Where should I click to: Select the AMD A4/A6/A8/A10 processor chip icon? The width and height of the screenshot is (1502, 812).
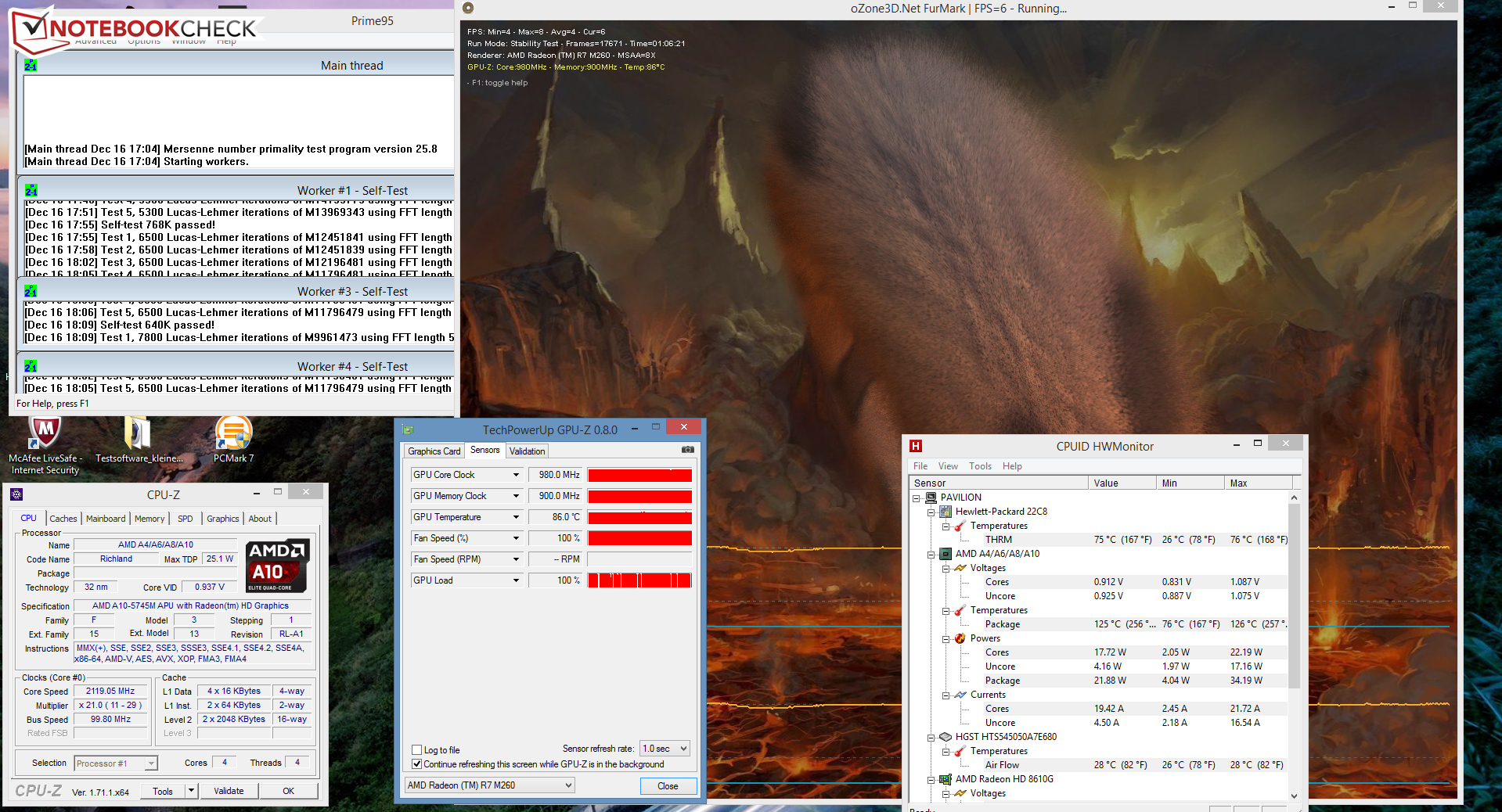click(946, 554)
